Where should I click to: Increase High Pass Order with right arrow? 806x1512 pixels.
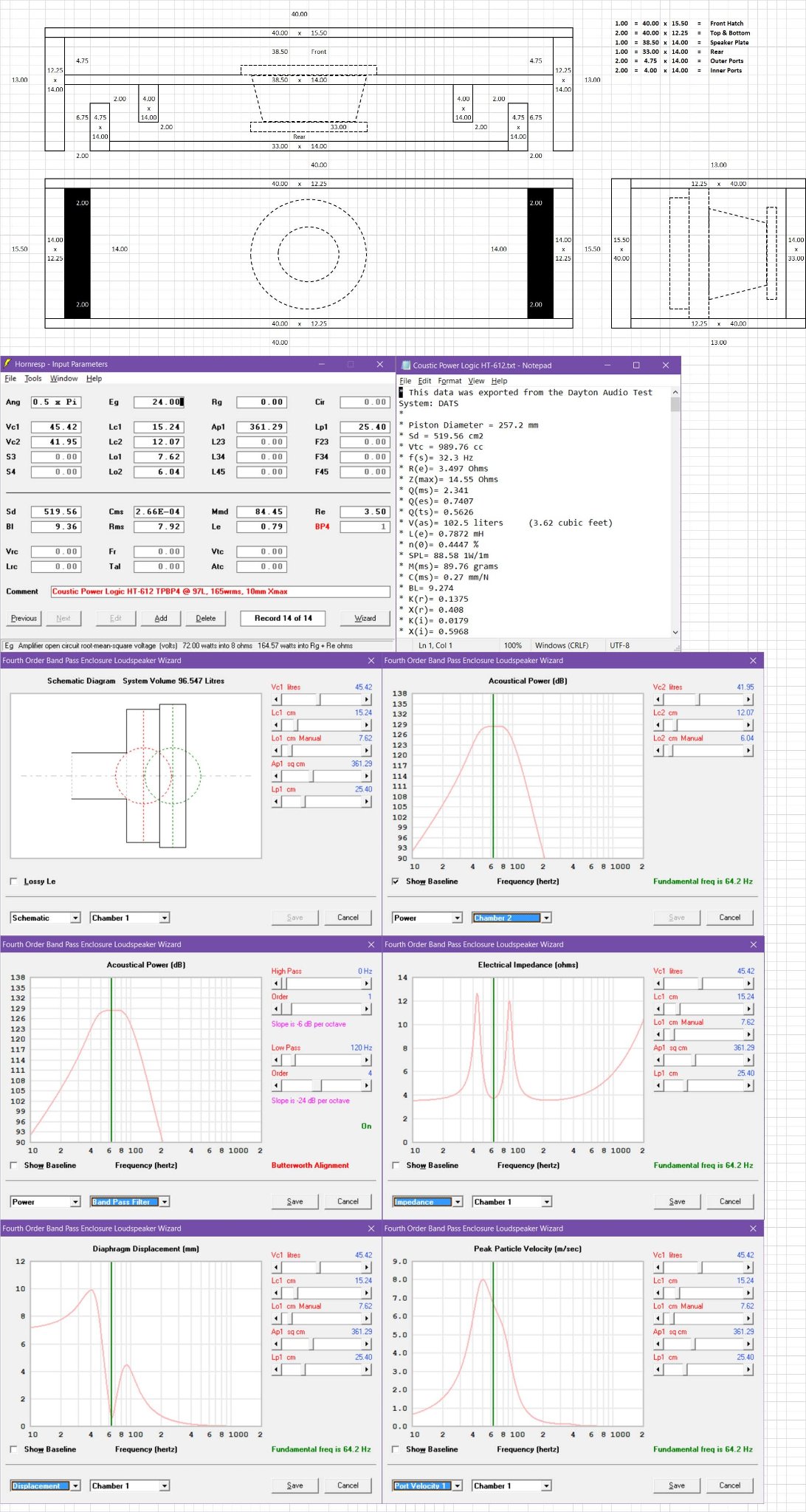(367, 1008)
